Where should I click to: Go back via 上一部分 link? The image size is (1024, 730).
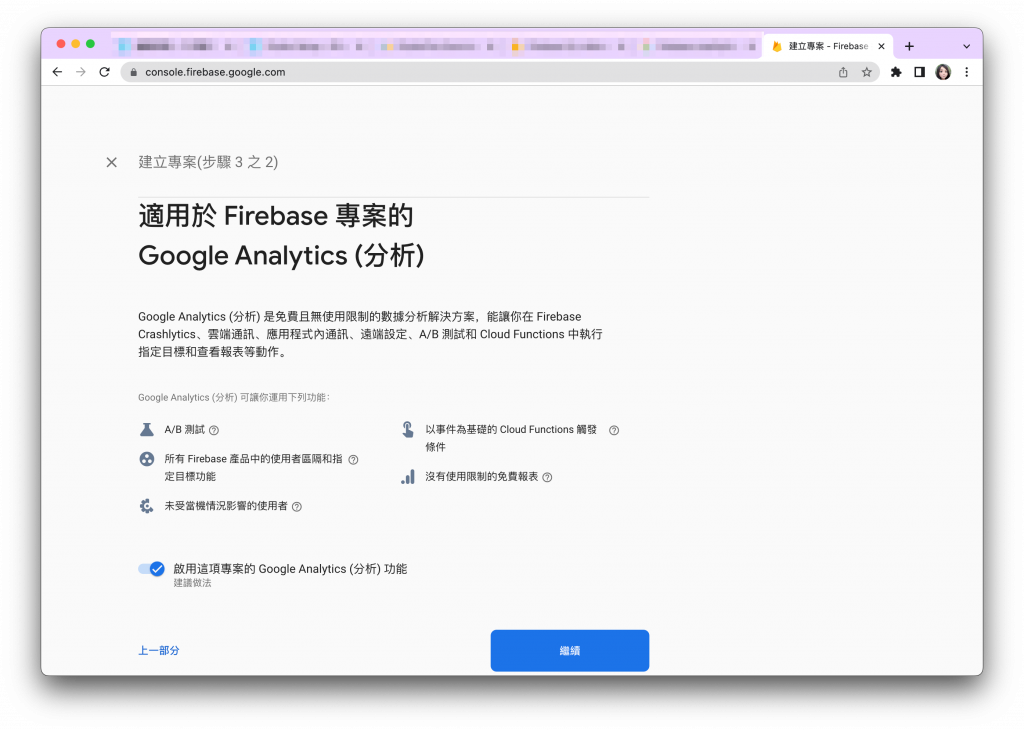(159, 650)
